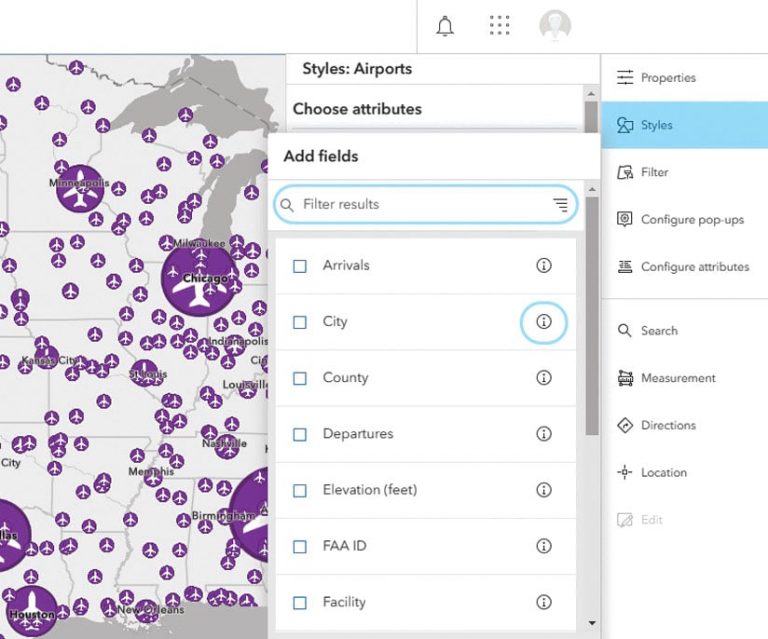Select the Styles menu item
Viewport: 768px width, 639px height.
[684, 125]
